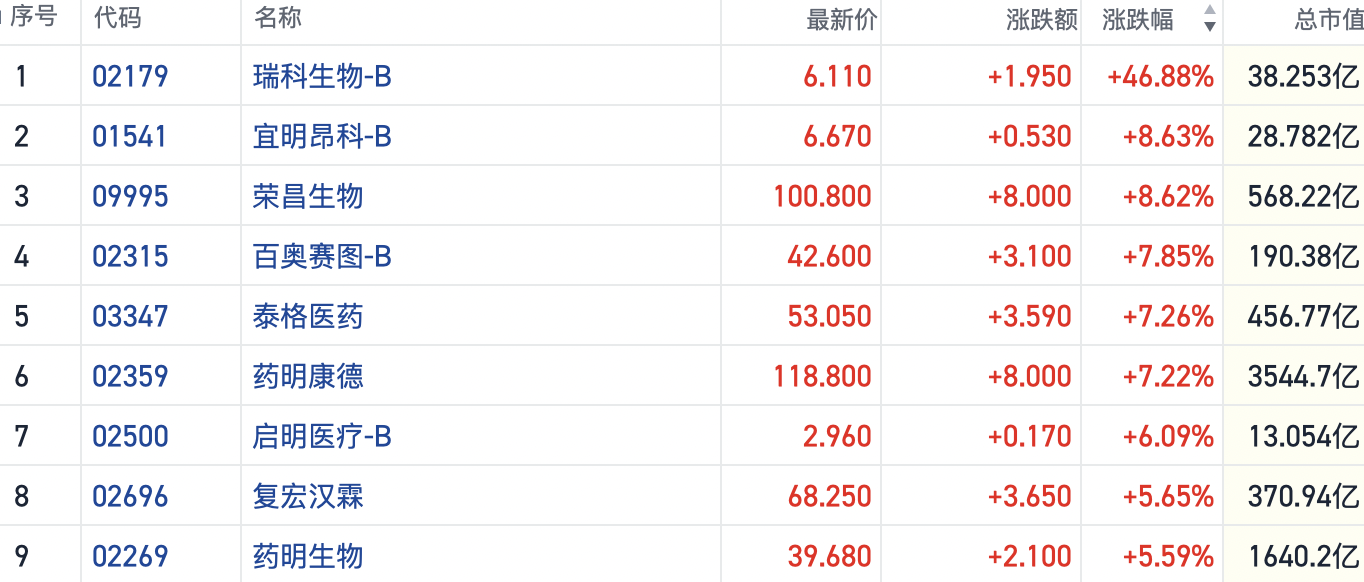
Task: Open the 药明生物 stock name link
Action: point(308,556)
